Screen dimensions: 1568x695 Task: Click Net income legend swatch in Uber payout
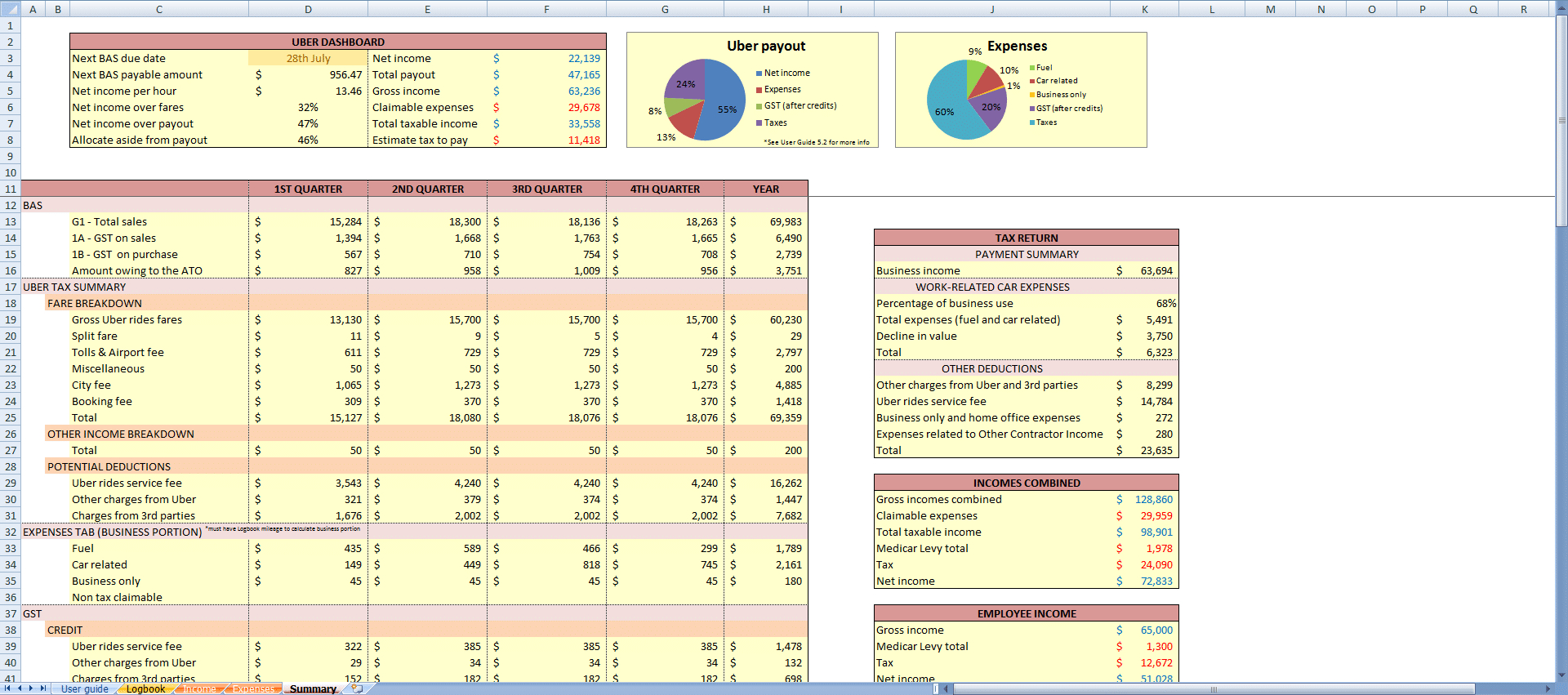[759, 74]
